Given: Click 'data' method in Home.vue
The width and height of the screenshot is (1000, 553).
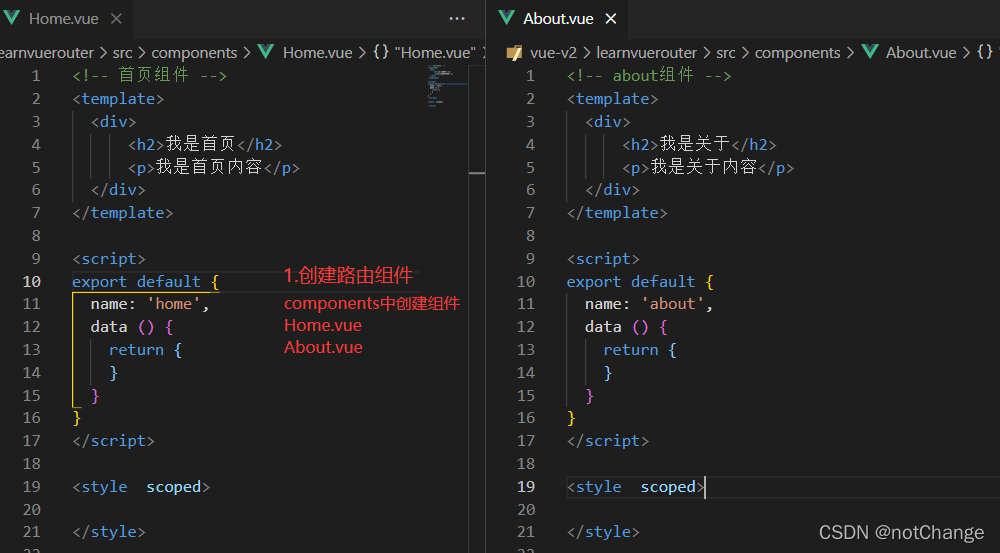Looking at the screenshot, I should click(x=109, y=327).
